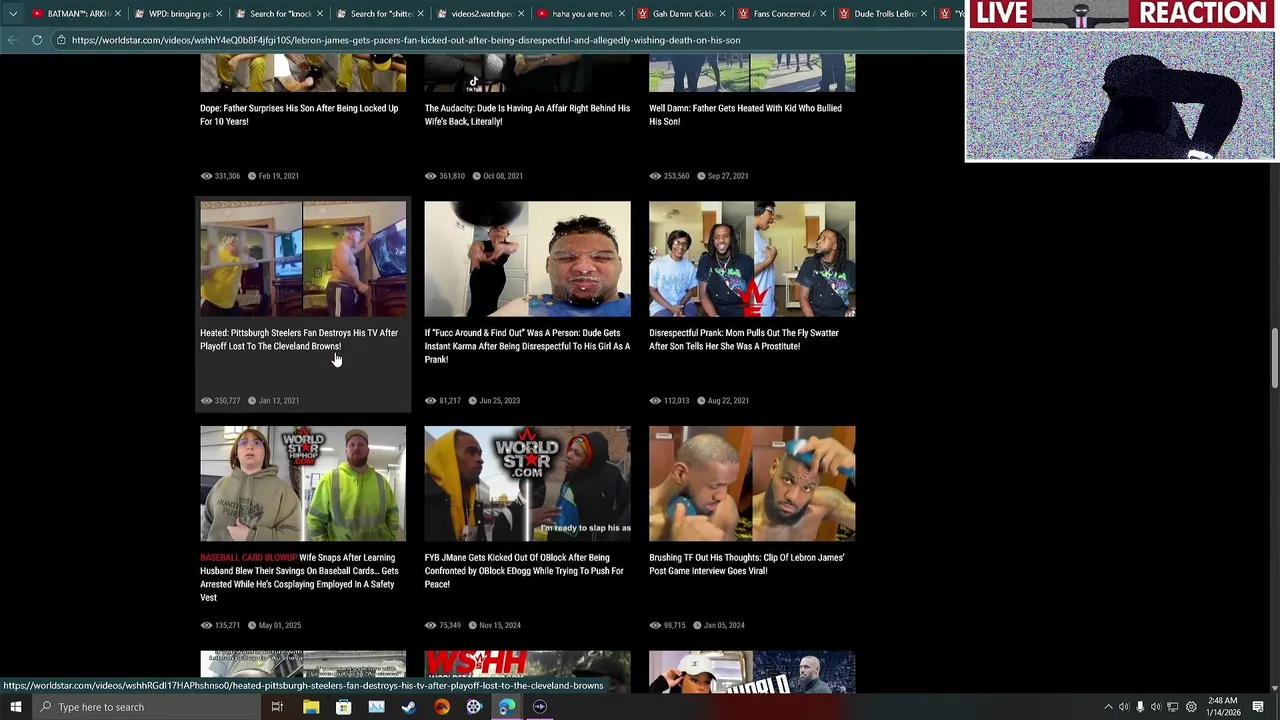Open "The Audacity: Dude Is Having An Affair" link

[x=527, y=115]
